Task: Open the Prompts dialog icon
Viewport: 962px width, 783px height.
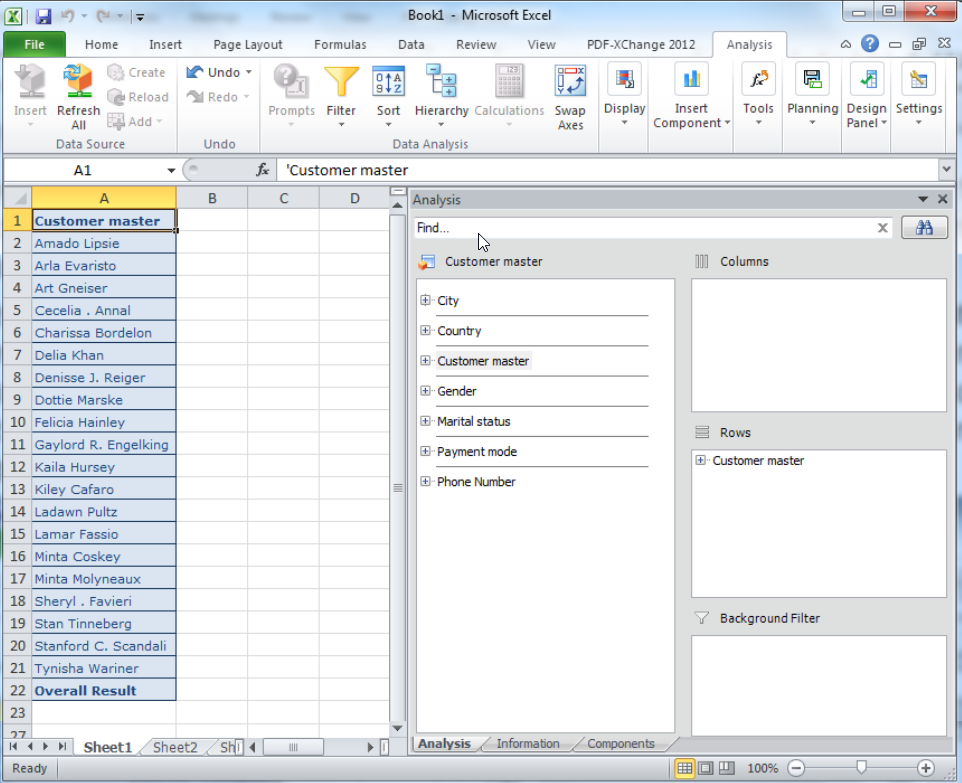Action: tap(291, 82)
